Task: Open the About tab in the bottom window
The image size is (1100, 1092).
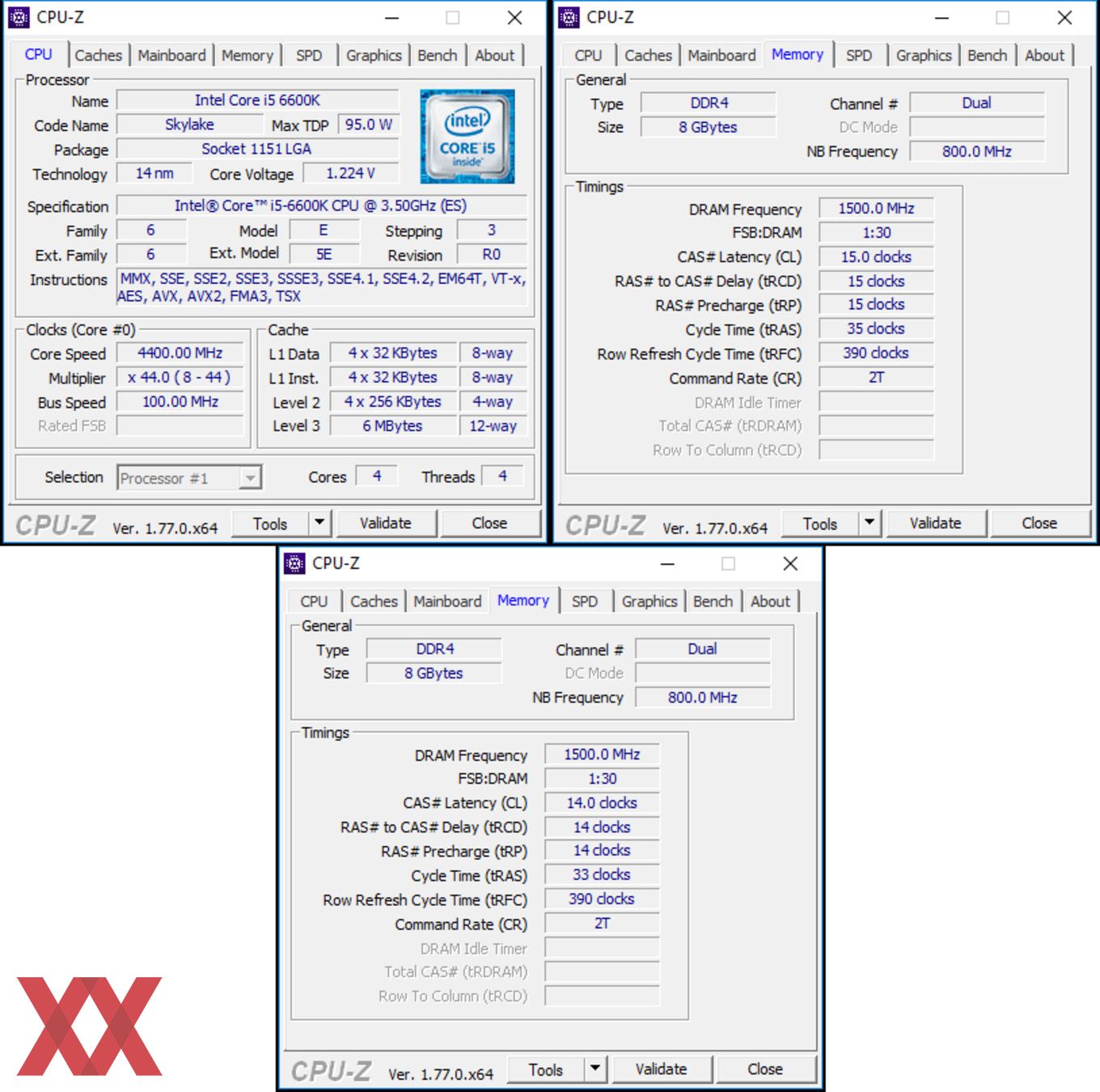Action: point(770,601)
